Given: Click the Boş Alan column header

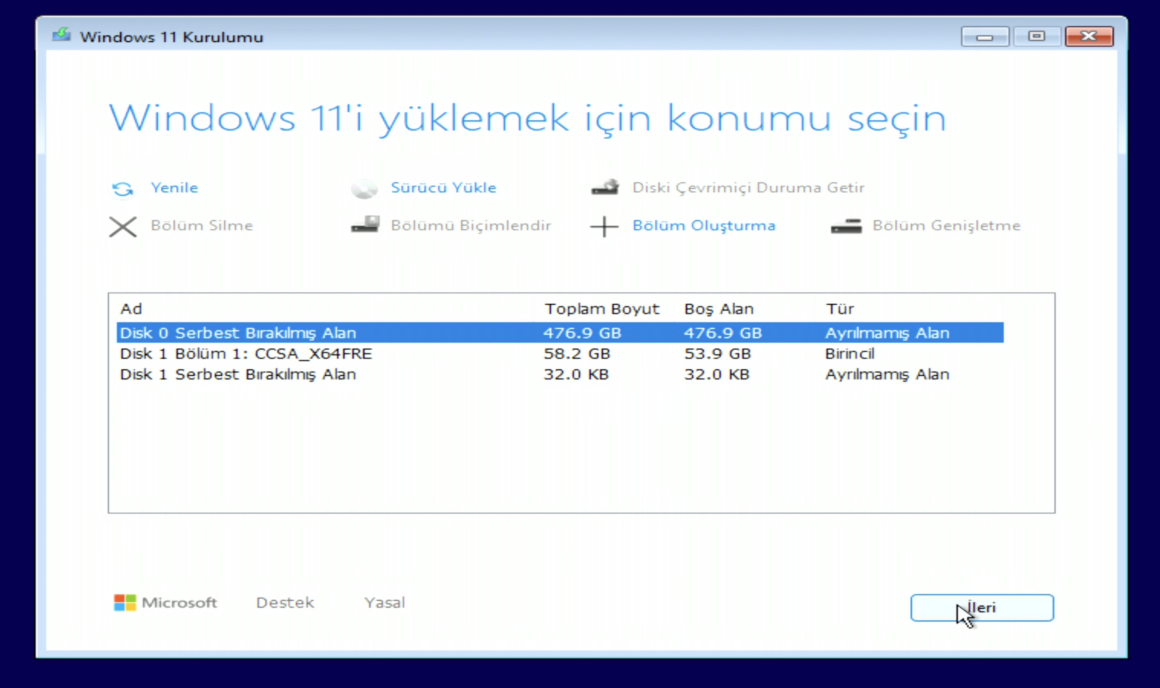Looking at the screenshot, I should [x=718, y=308].
